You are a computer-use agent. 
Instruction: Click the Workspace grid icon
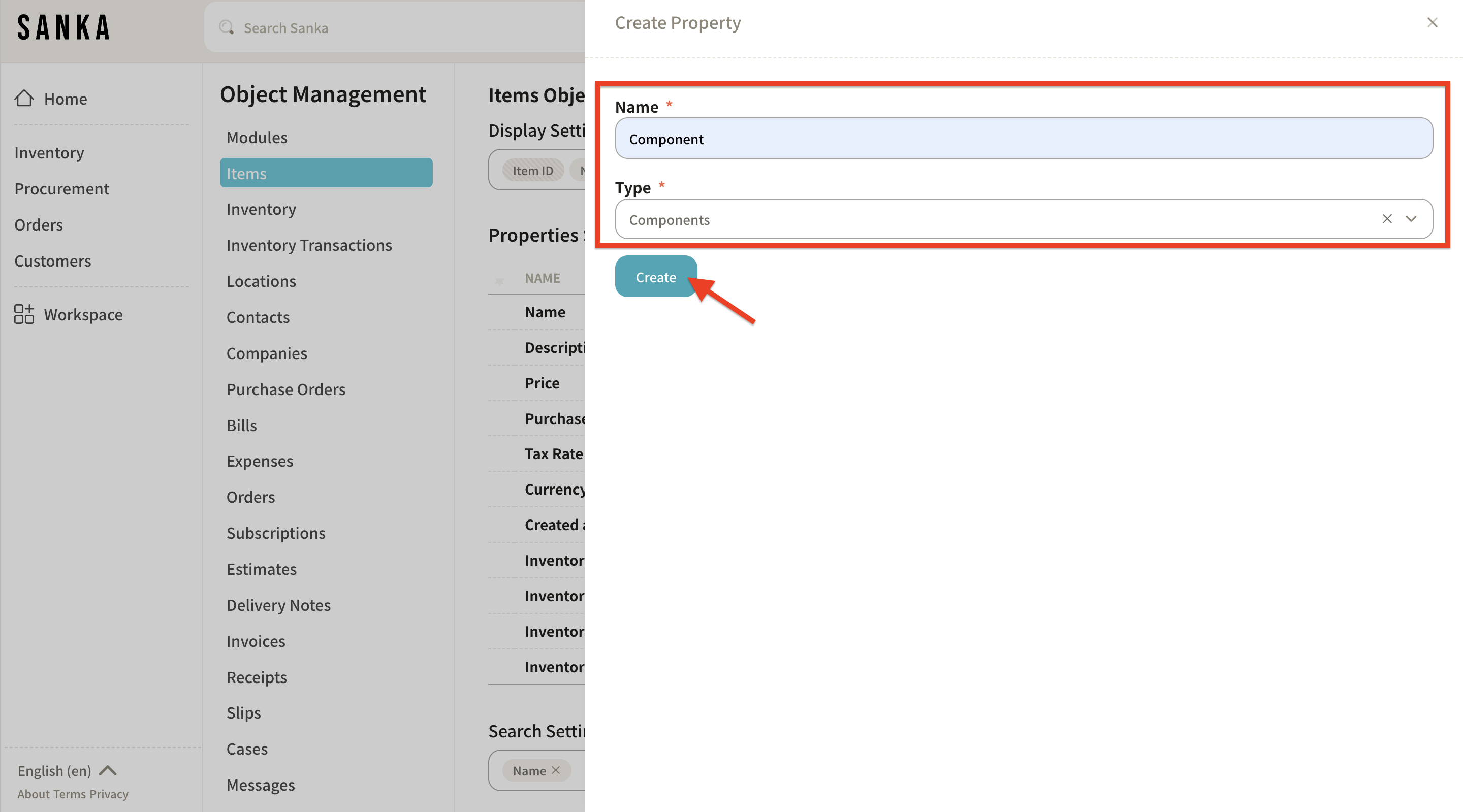pos(24,314)
